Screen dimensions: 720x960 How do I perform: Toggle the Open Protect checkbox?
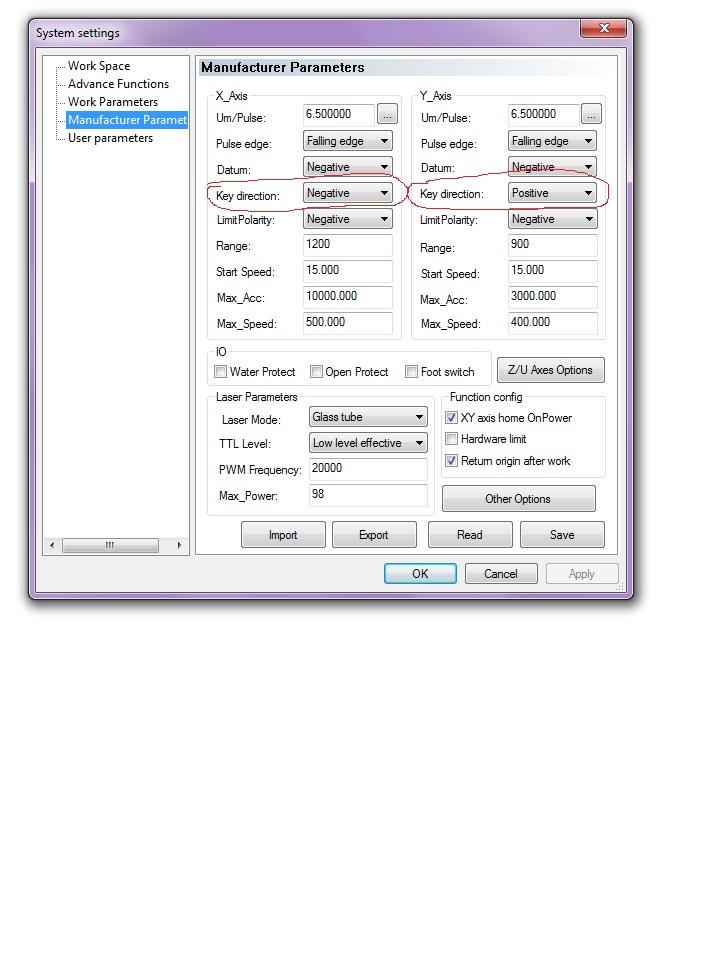click(x=316, y=372)
